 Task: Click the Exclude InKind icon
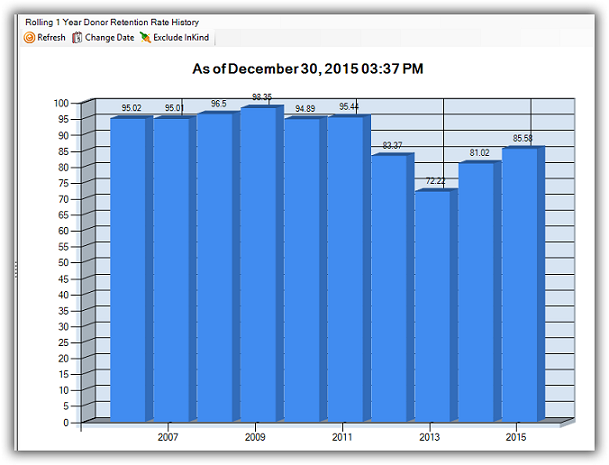coord(145,38)
